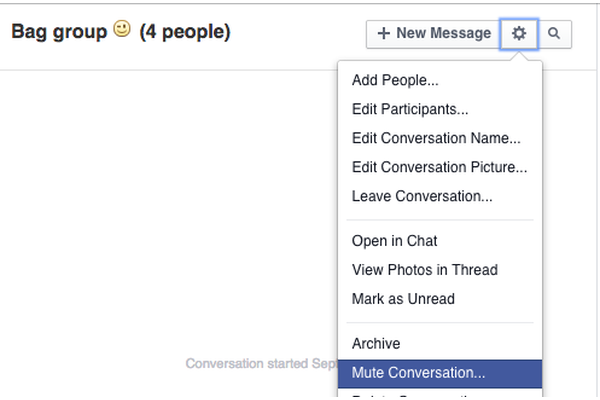Choose Leave Conversation from the menu
600x400 pixels.
click(422, 197)
